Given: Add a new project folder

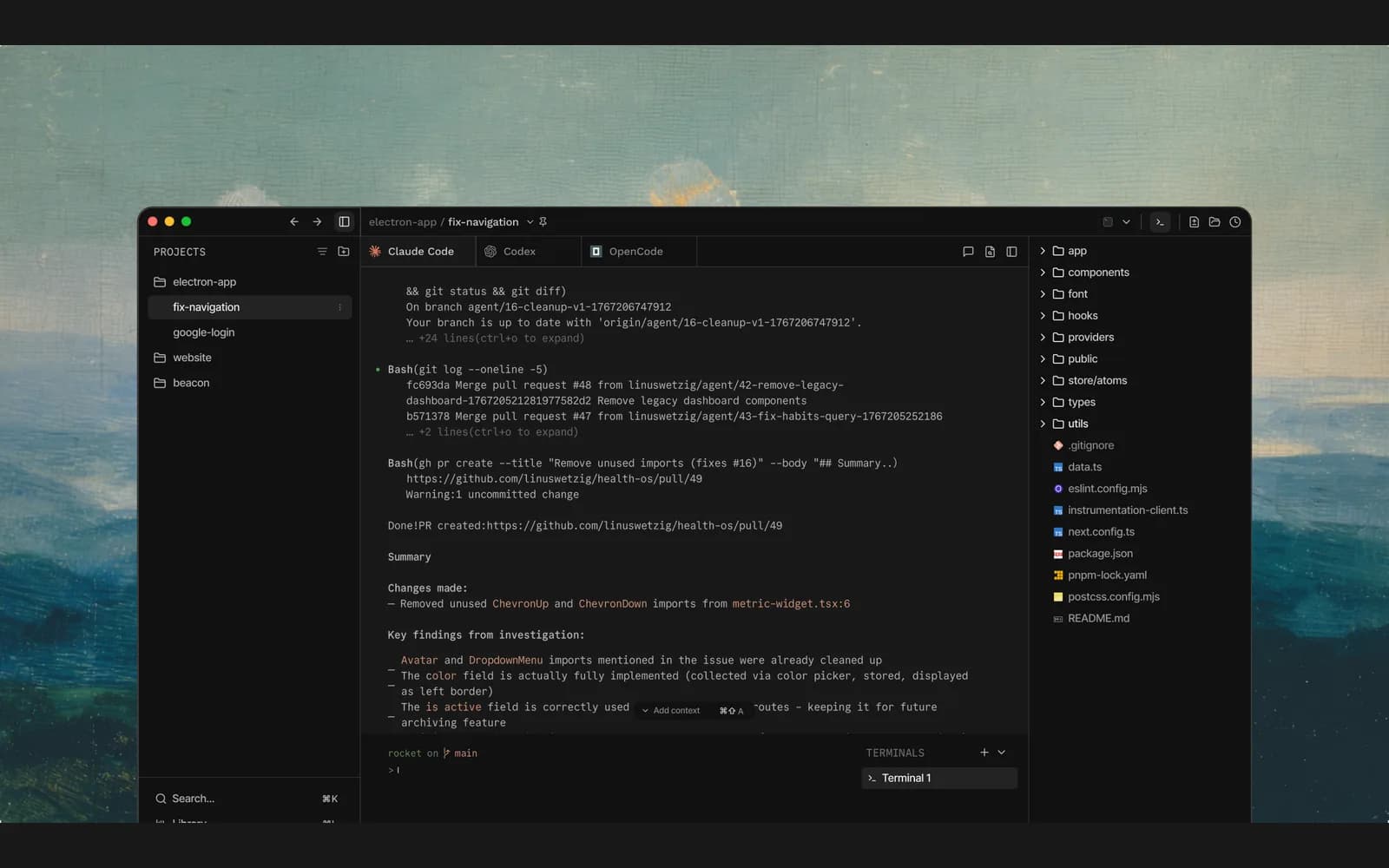Looking at the screenshot, I should [x=344, y=252].
